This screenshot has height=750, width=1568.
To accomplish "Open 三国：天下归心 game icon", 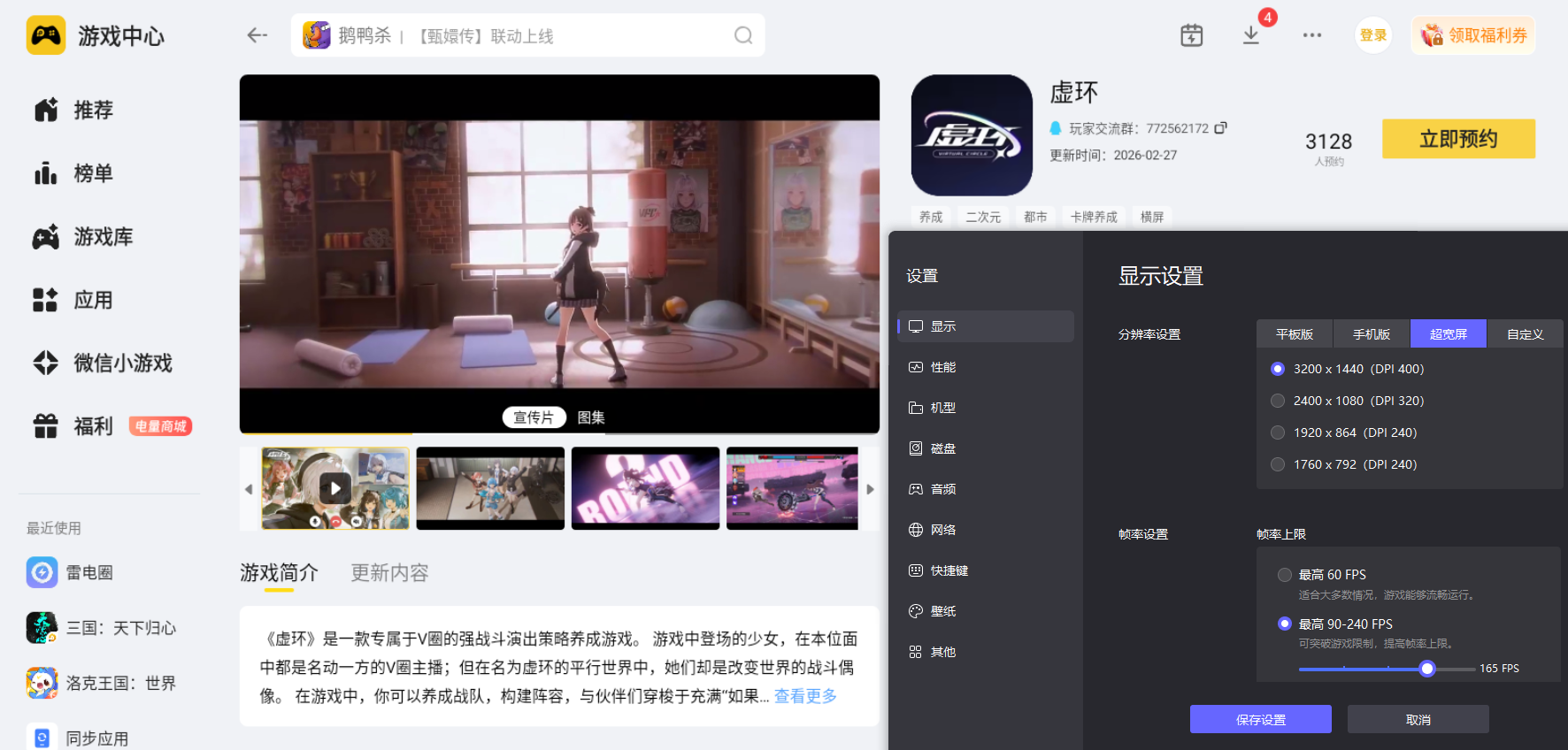I will pos(42,628).
